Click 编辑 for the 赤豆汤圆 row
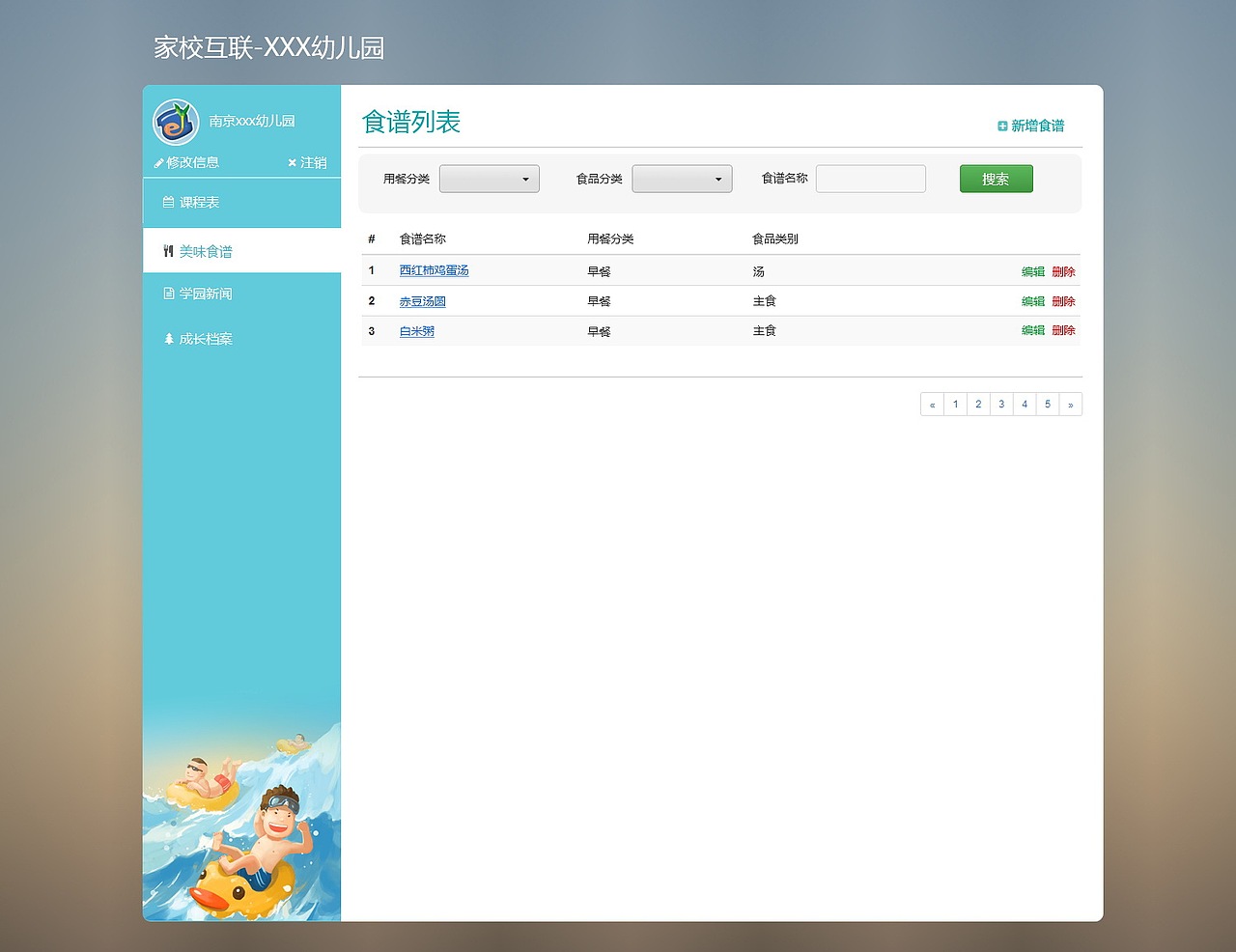 point(1031,300)
